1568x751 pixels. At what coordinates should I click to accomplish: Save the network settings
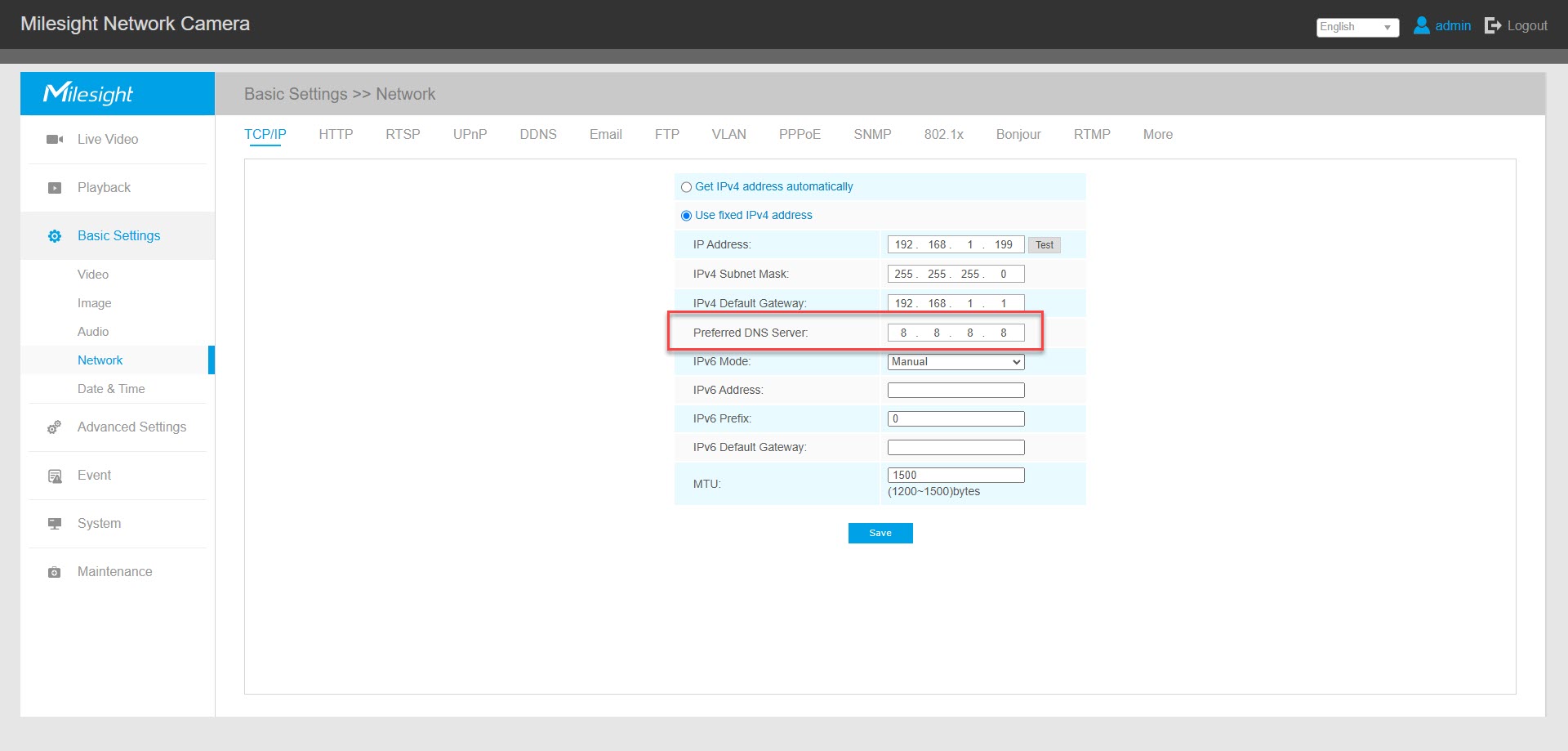[880, 533]
